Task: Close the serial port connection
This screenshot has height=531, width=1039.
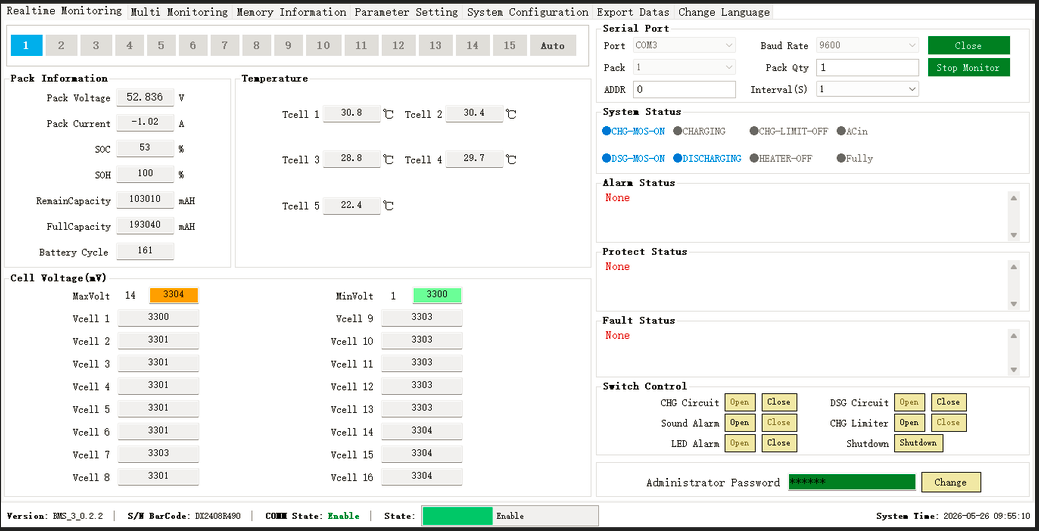Action: point(968,45)
